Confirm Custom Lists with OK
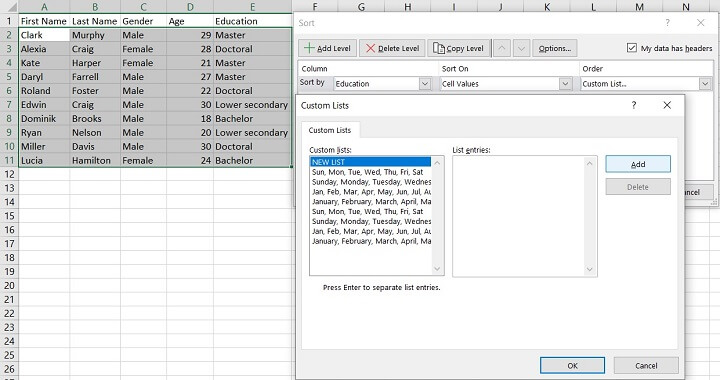The height and width of the screenshot is (380, 720). [x=572, y=366]
